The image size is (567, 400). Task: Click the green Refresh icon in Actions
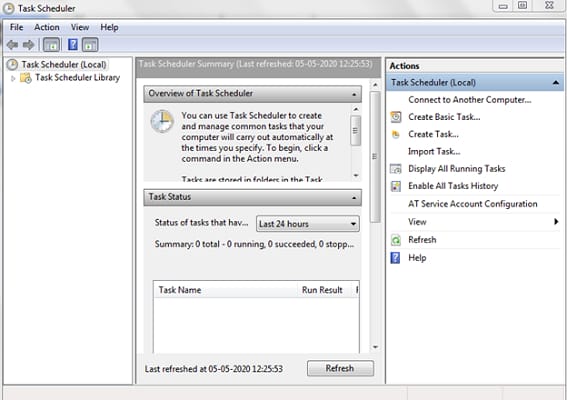pyautogui.click(x=396, y=240)
